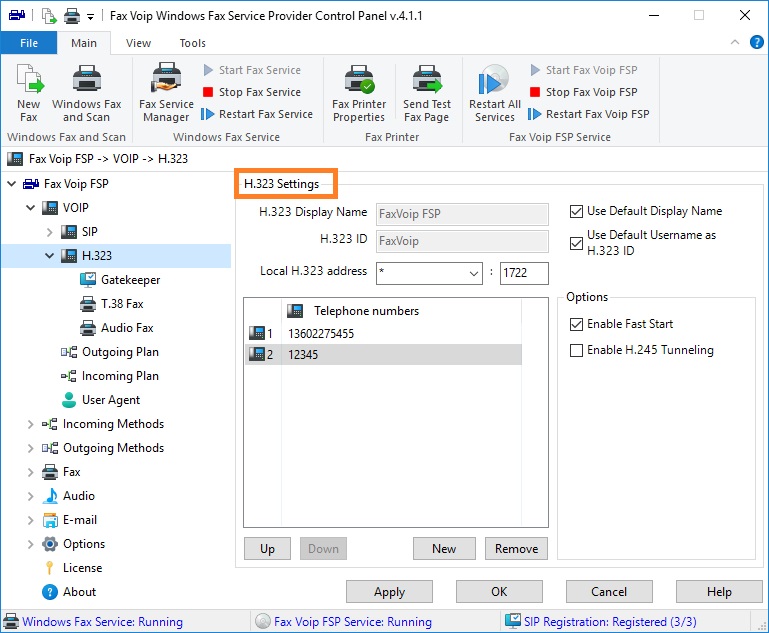The width and height of the screenshot is (769, 633).
Task: Click the Cancel button
Action: click(609, 592)
